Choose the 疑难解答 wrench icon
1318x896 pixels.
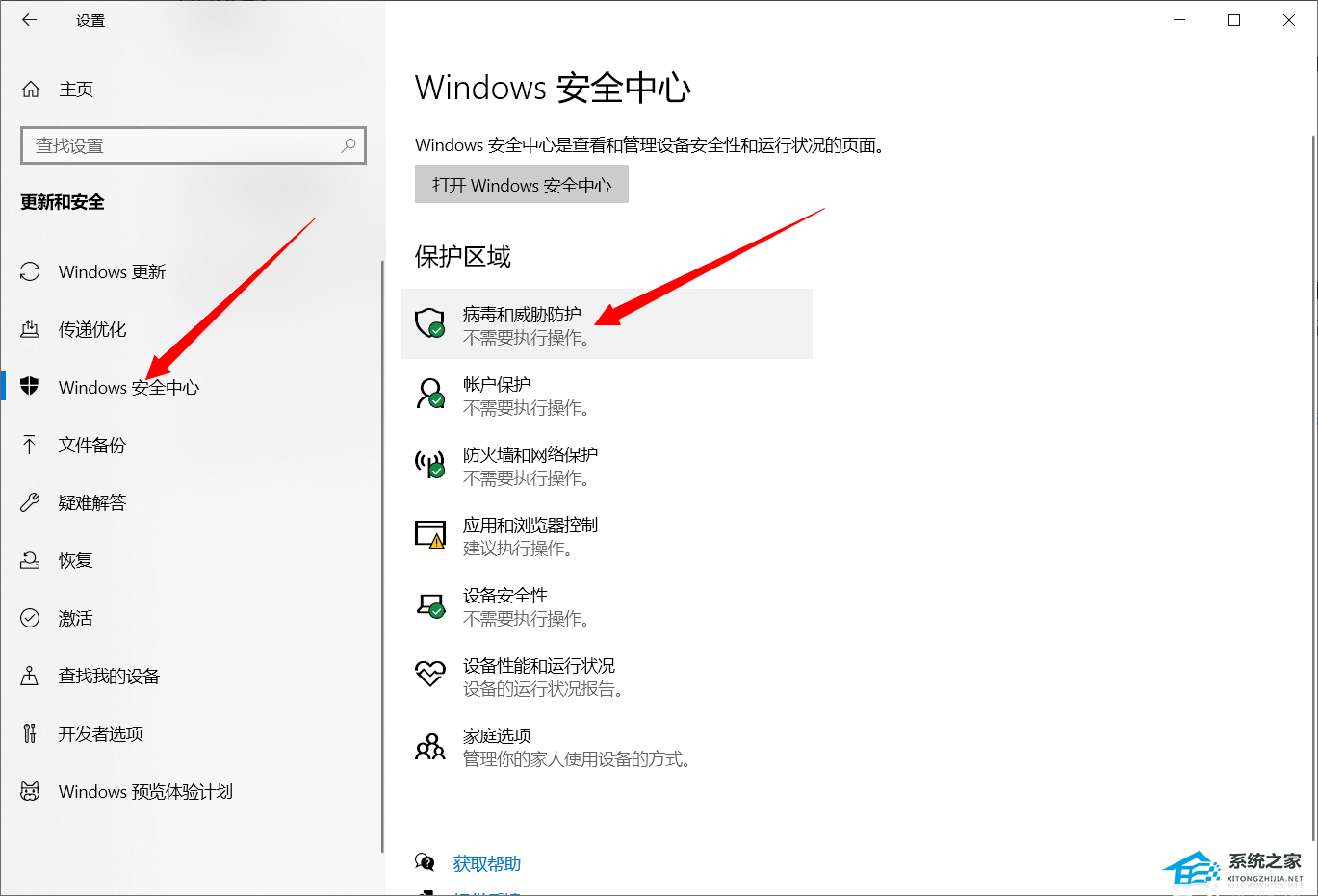point(30,502)
